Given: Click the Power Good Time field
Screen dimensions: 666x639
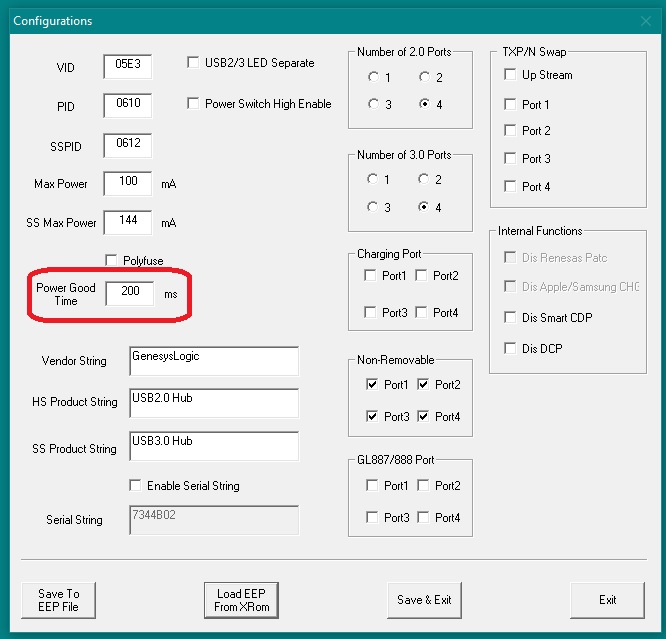Looking at the screenshot, I should [130, 294].
